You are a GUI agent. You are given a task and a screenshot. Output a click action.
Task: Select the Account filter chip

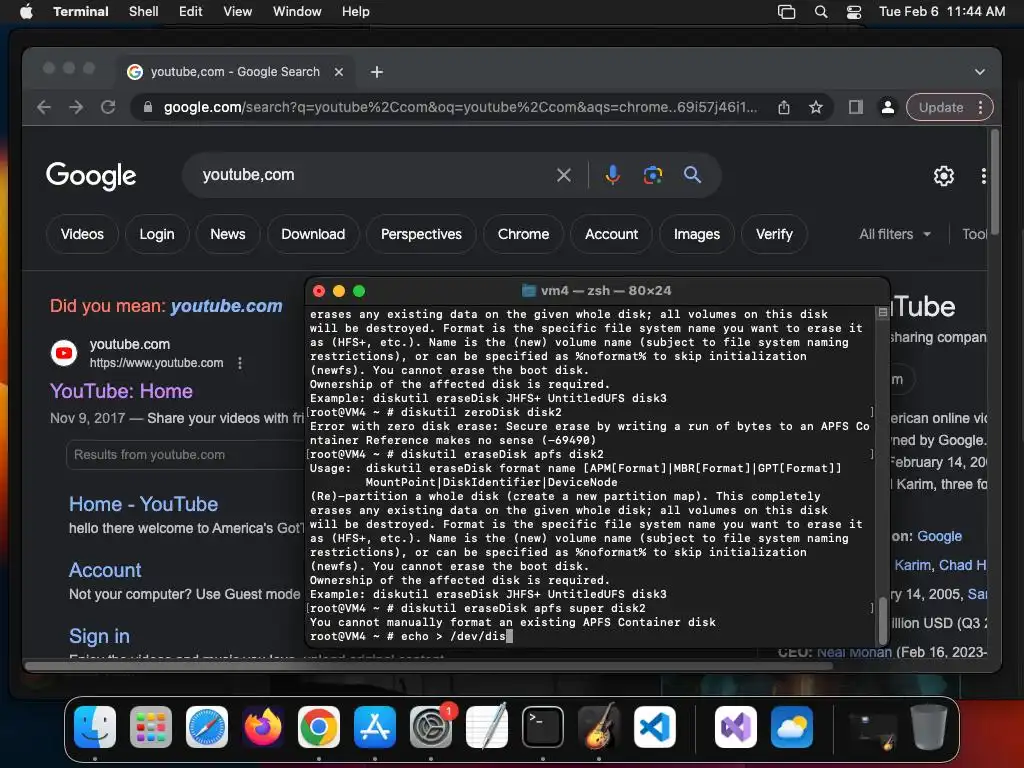coord(611,234)
